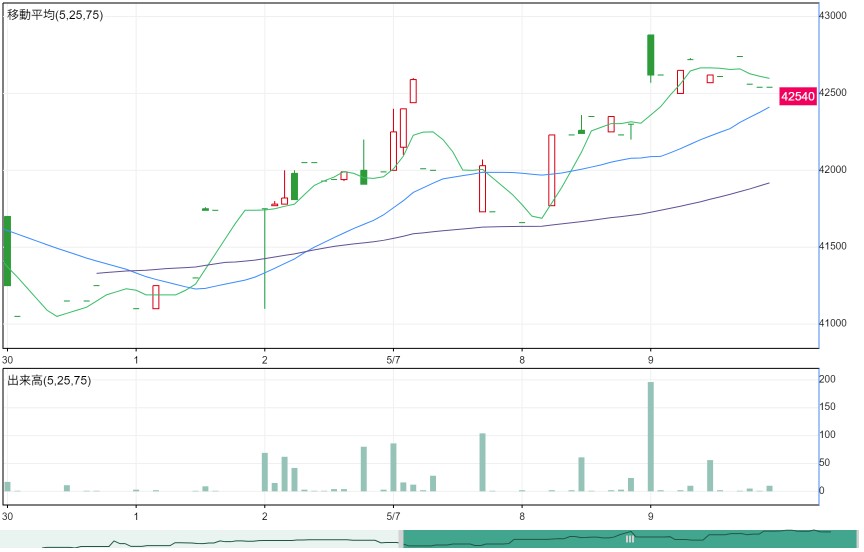The image size is (864, 552).
Task: Click the volume bar near 100 before date 8
Action: [483, 462]
